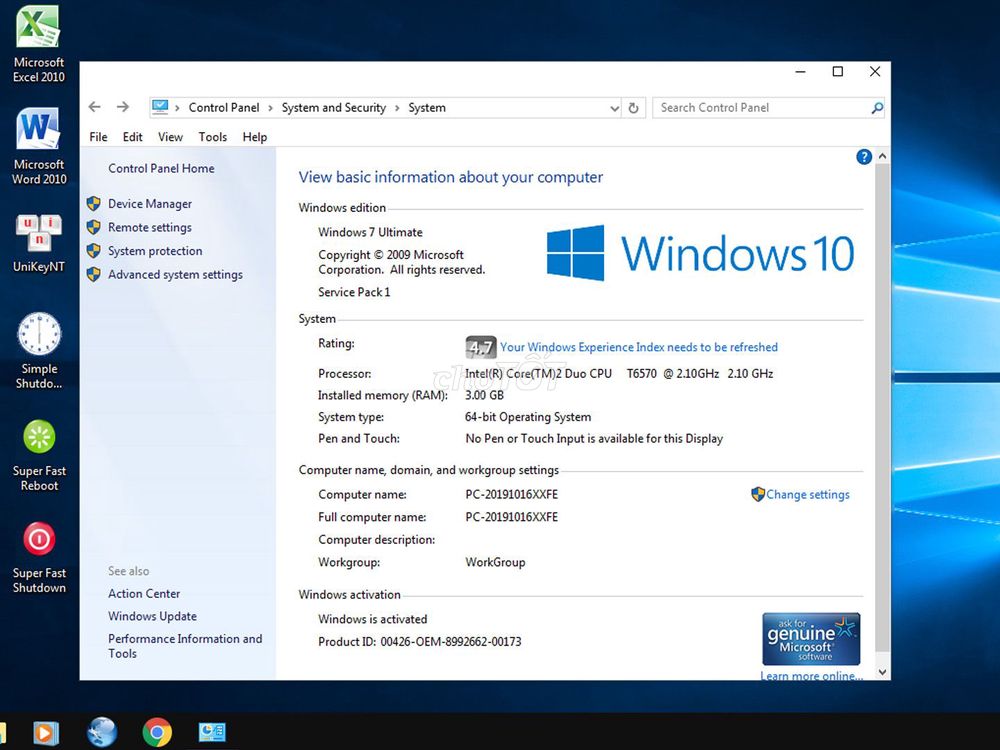Open the File menu

98,137
